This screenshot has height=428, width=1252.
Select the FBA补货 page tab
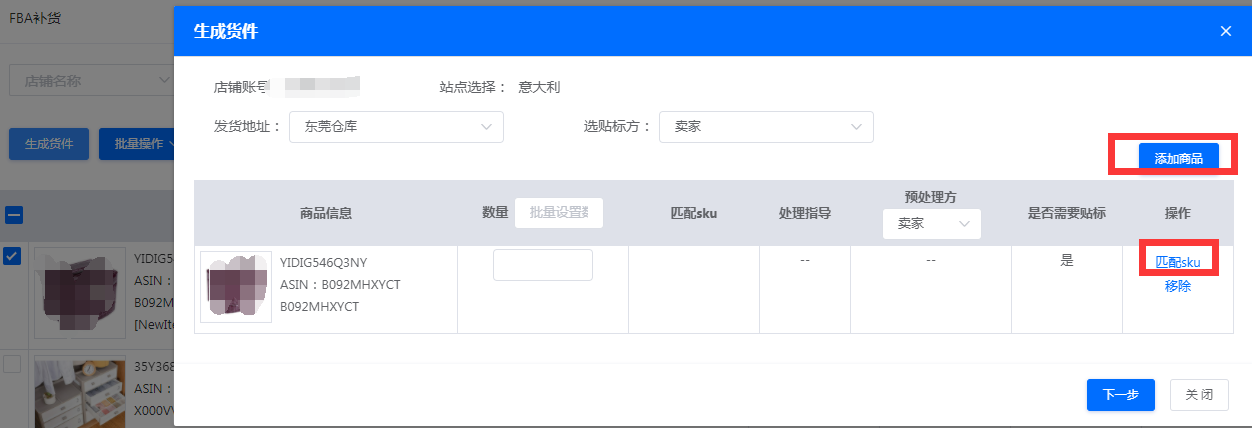(x=35, y=18)
